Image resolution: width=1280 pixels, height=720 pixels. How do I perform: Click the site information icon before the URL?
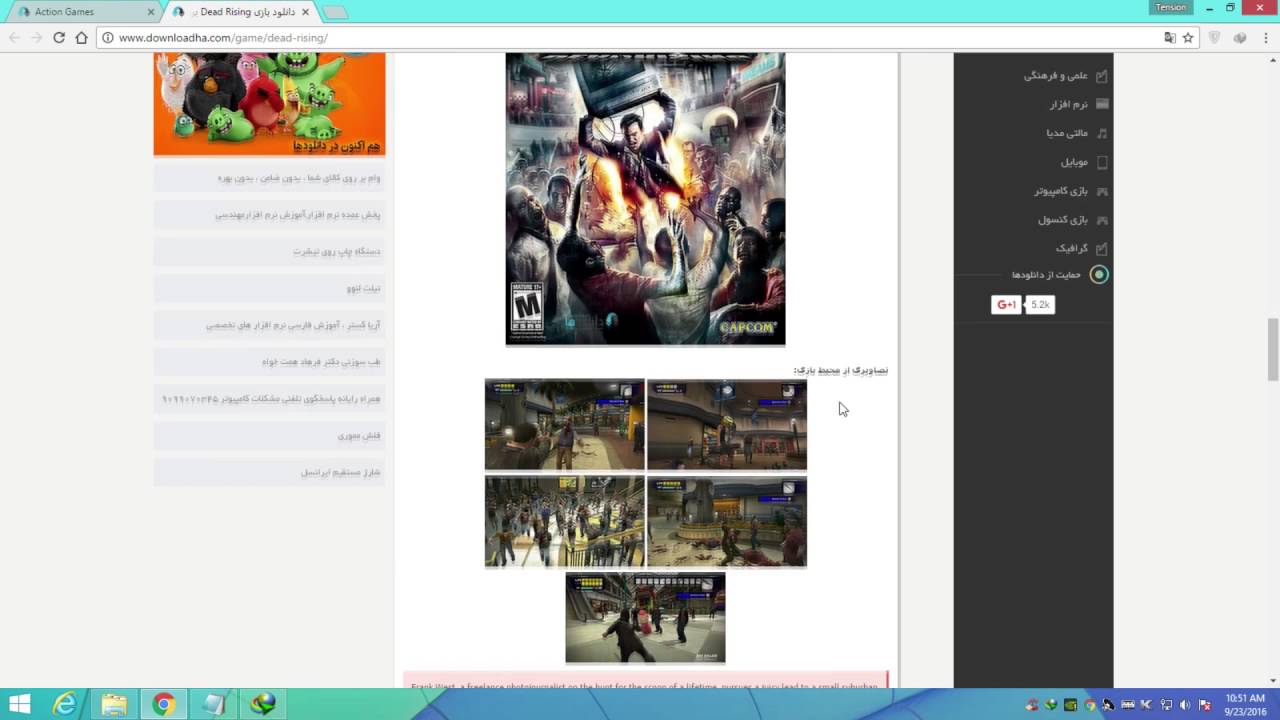(x=106, y=38)
